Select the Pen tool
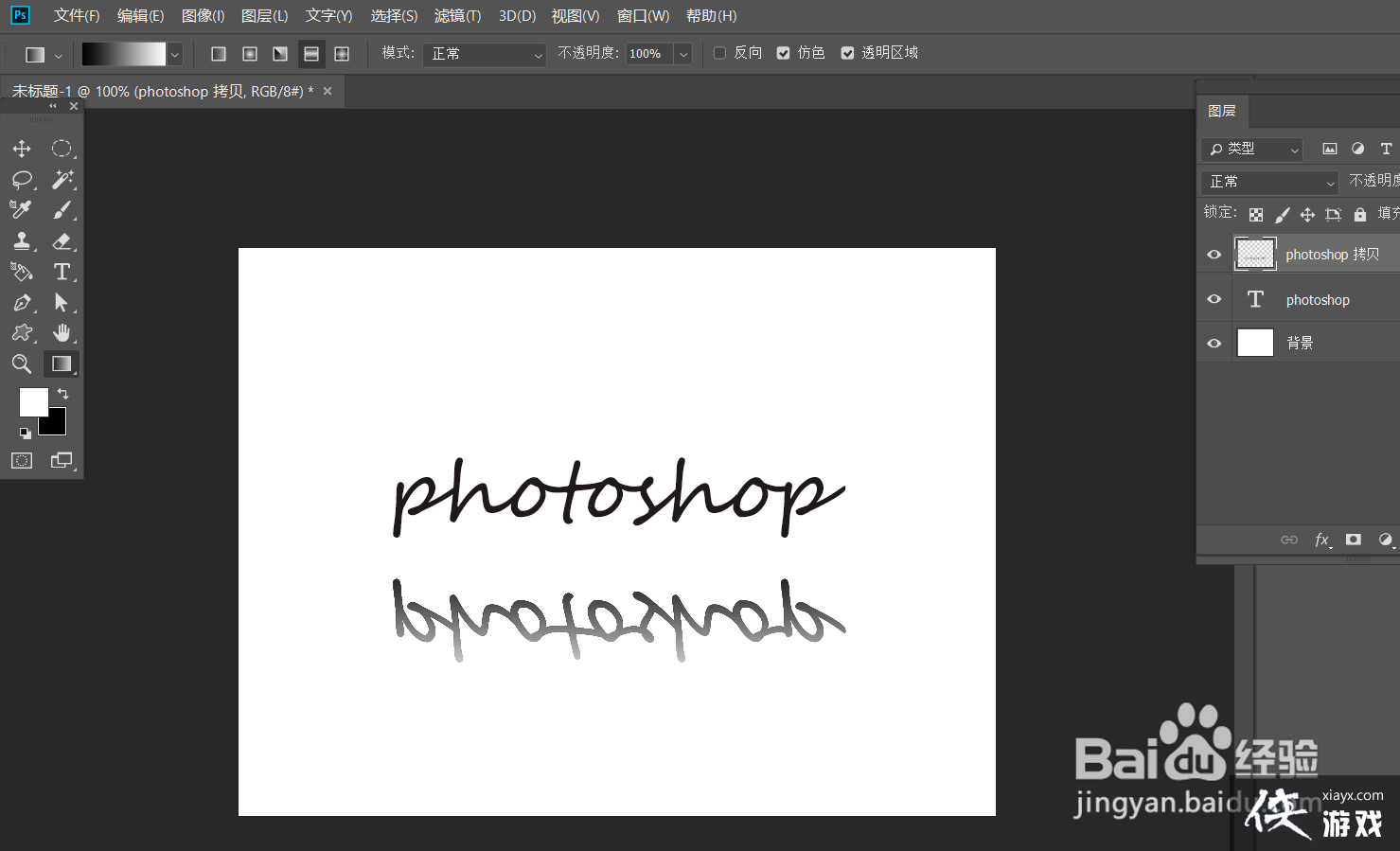1400x851 pixels. click(22, 303)
